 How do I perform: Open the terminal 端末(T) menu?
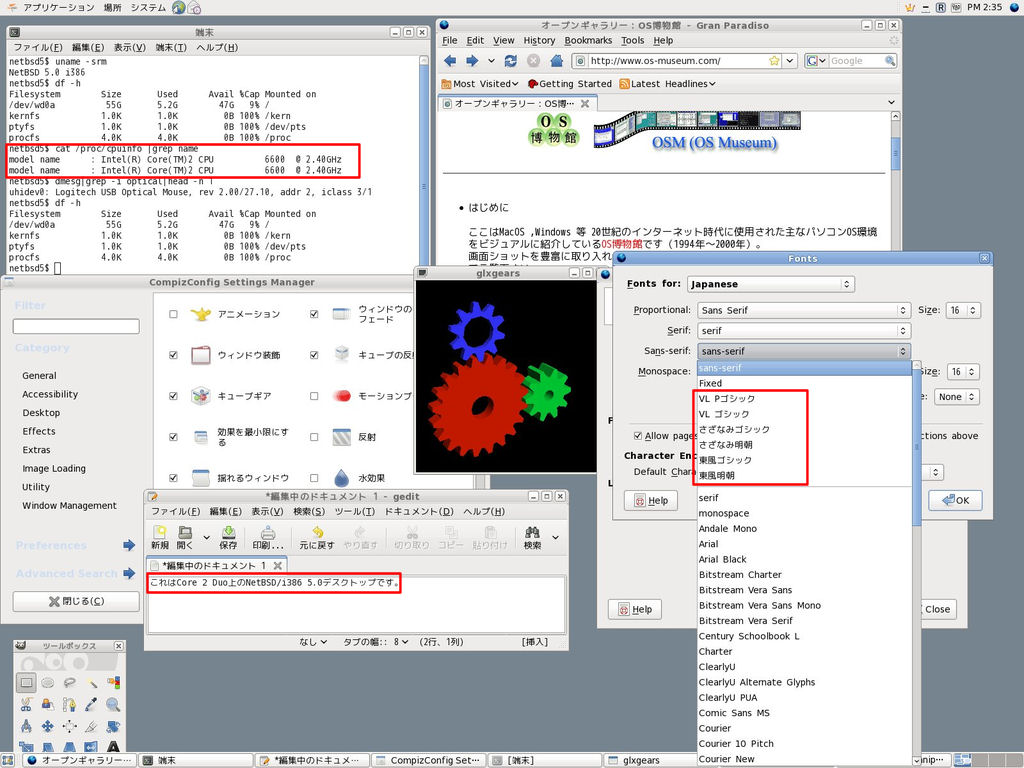[171, 48]
